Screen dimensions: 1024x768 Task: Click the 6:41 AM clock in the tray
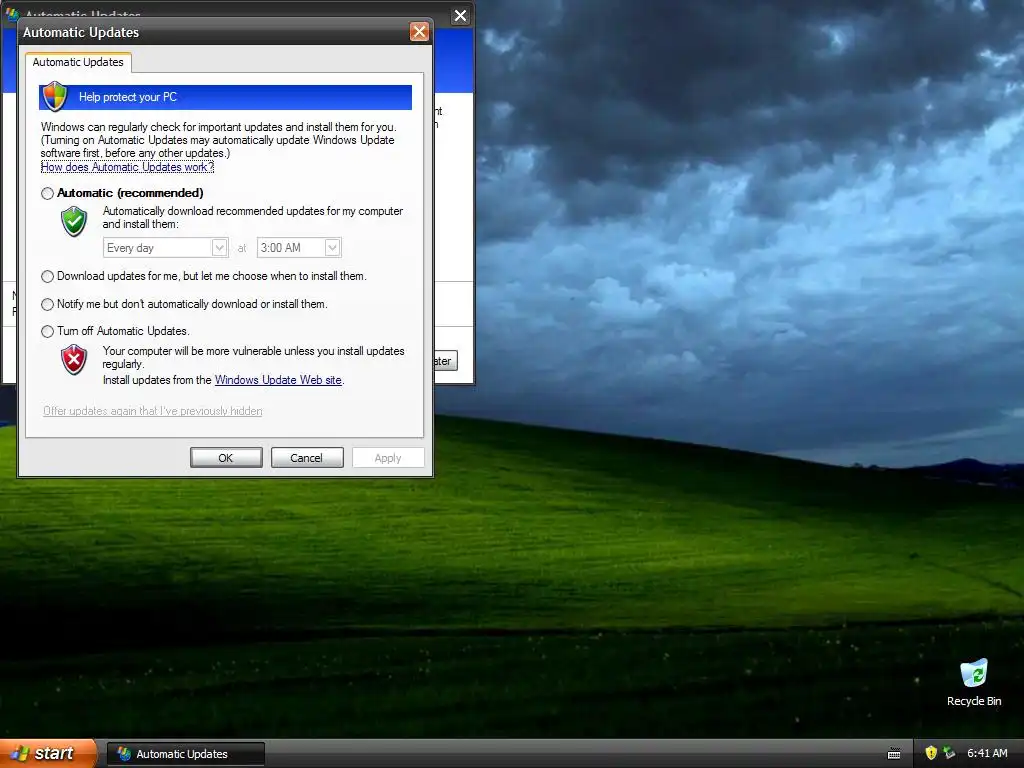987,753
